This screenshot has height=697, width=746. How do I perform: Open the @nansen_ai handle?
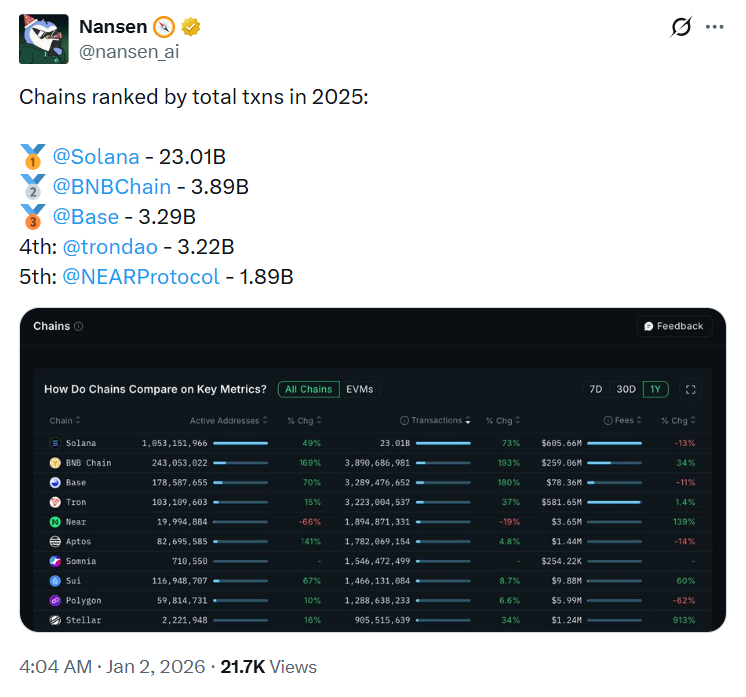130,51
